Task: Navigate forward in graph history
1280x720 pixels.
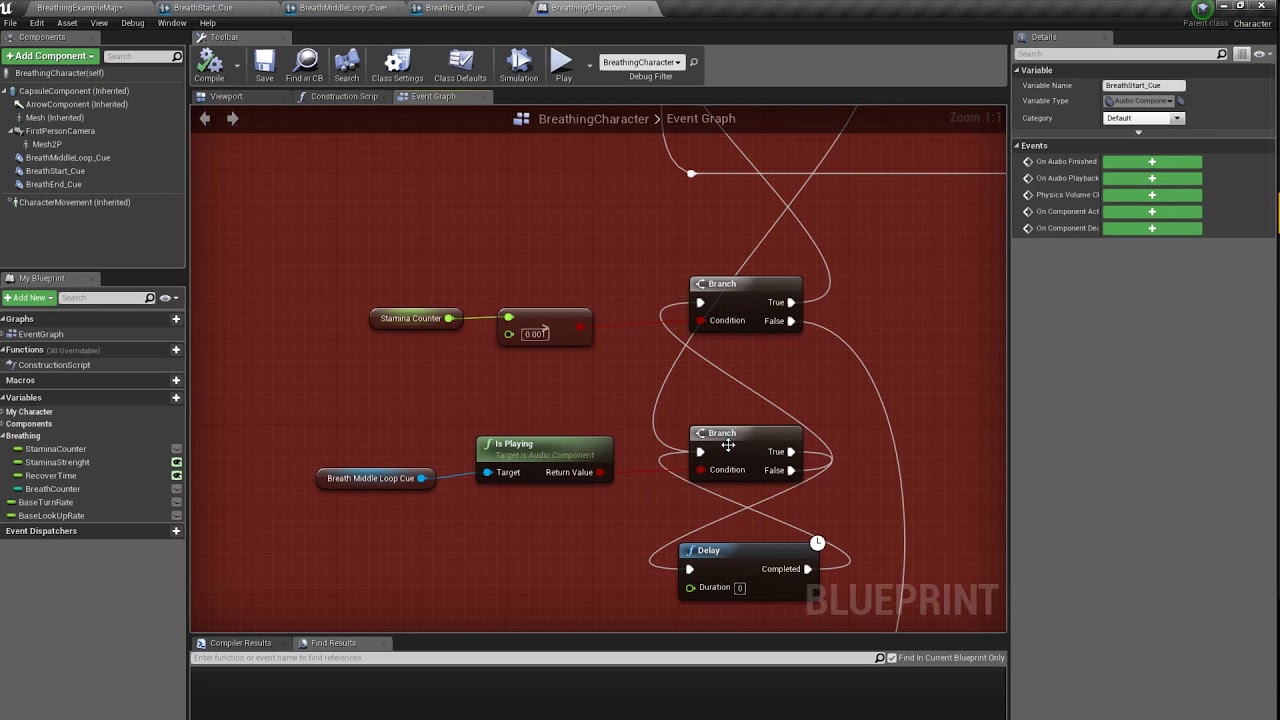Action: (232, 118)
